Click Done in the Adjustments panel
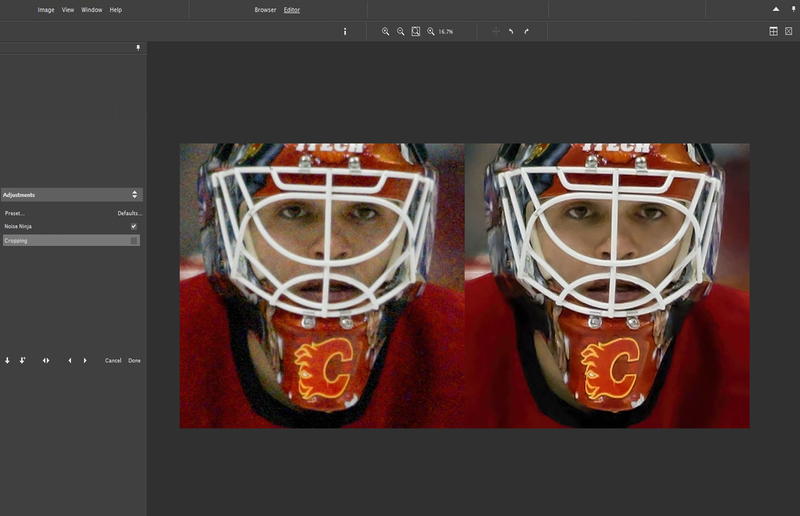The image size is (800, 516). click(x=134, y=360)
